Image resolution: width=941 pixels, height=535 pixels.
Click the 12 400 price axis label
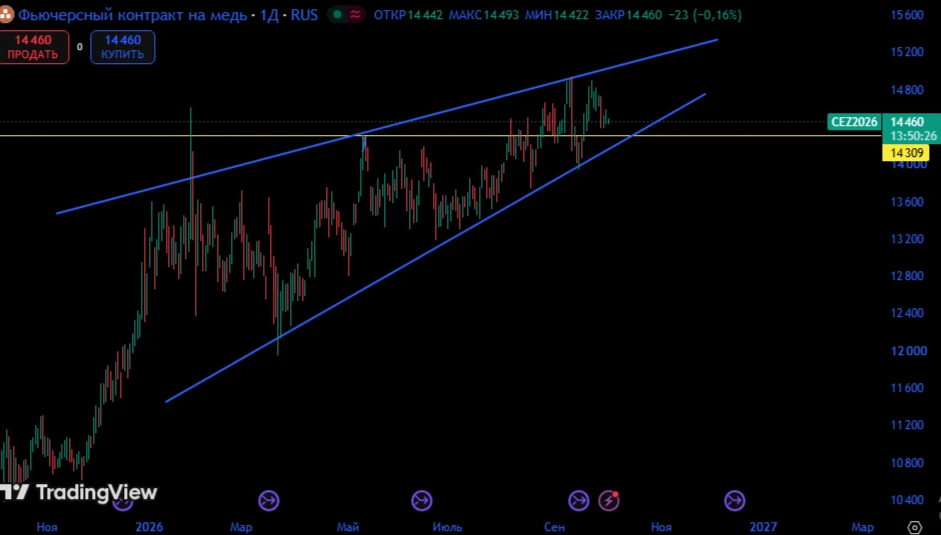coord(909,313)
